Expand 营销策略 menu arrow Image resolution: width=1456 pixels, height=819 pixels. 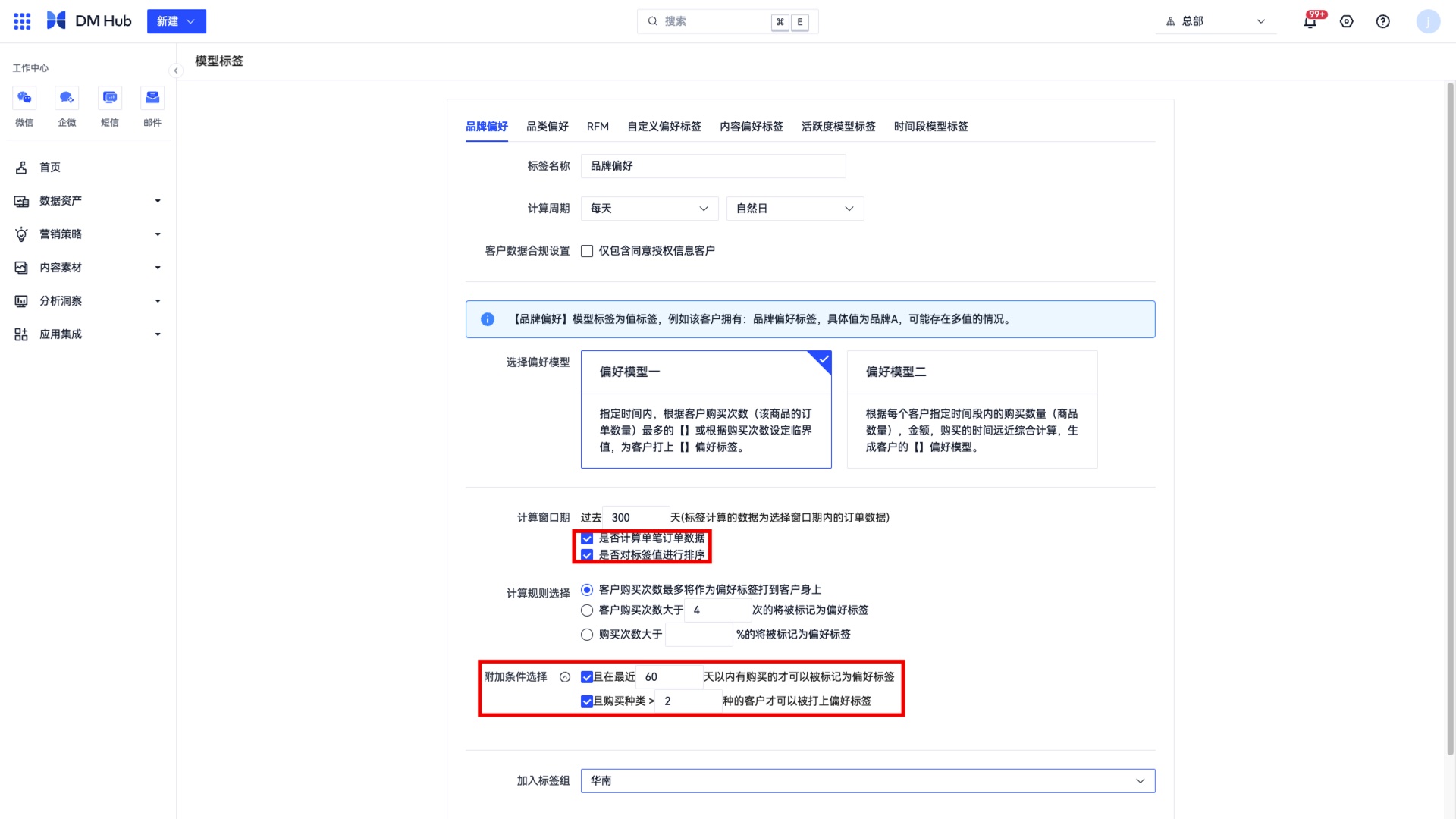point(158,234)
